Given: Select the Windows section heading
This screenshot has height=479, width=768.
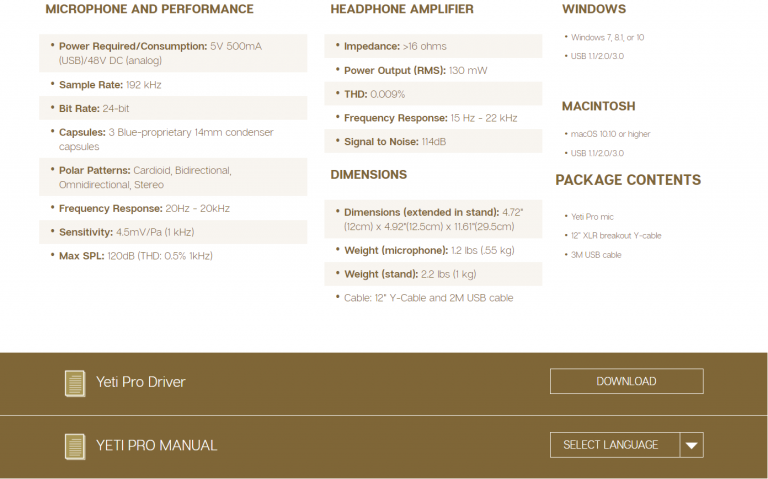Looking at the screenshot, I should pos(594,10).
